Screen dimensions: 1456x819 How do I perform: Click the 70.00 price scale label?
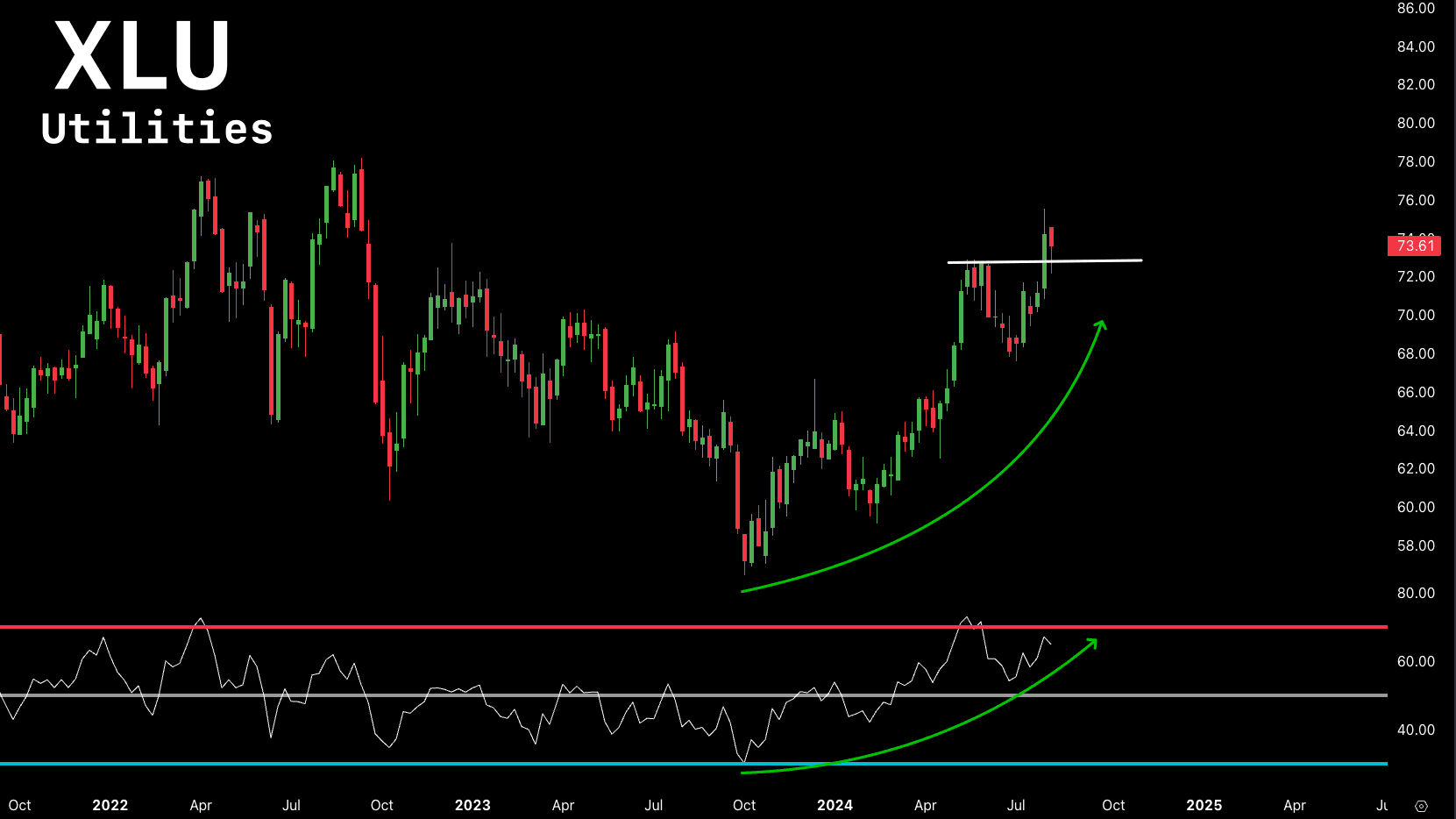pos(1416,315)
